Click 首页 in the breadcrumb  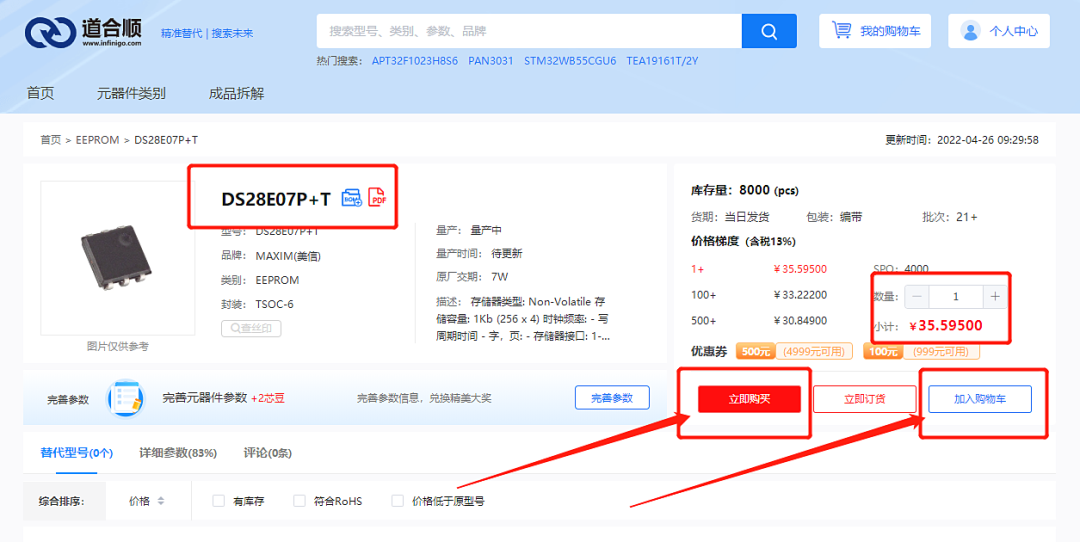tap(50, 140)
